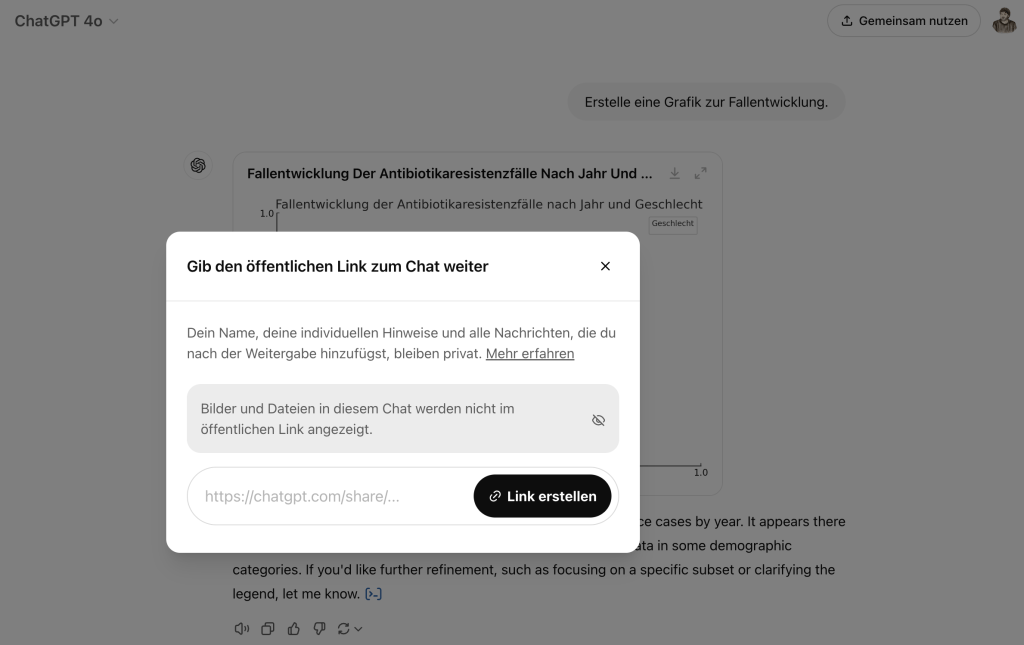
Task: Open the code analysis view icon
Action: point(373,593)
